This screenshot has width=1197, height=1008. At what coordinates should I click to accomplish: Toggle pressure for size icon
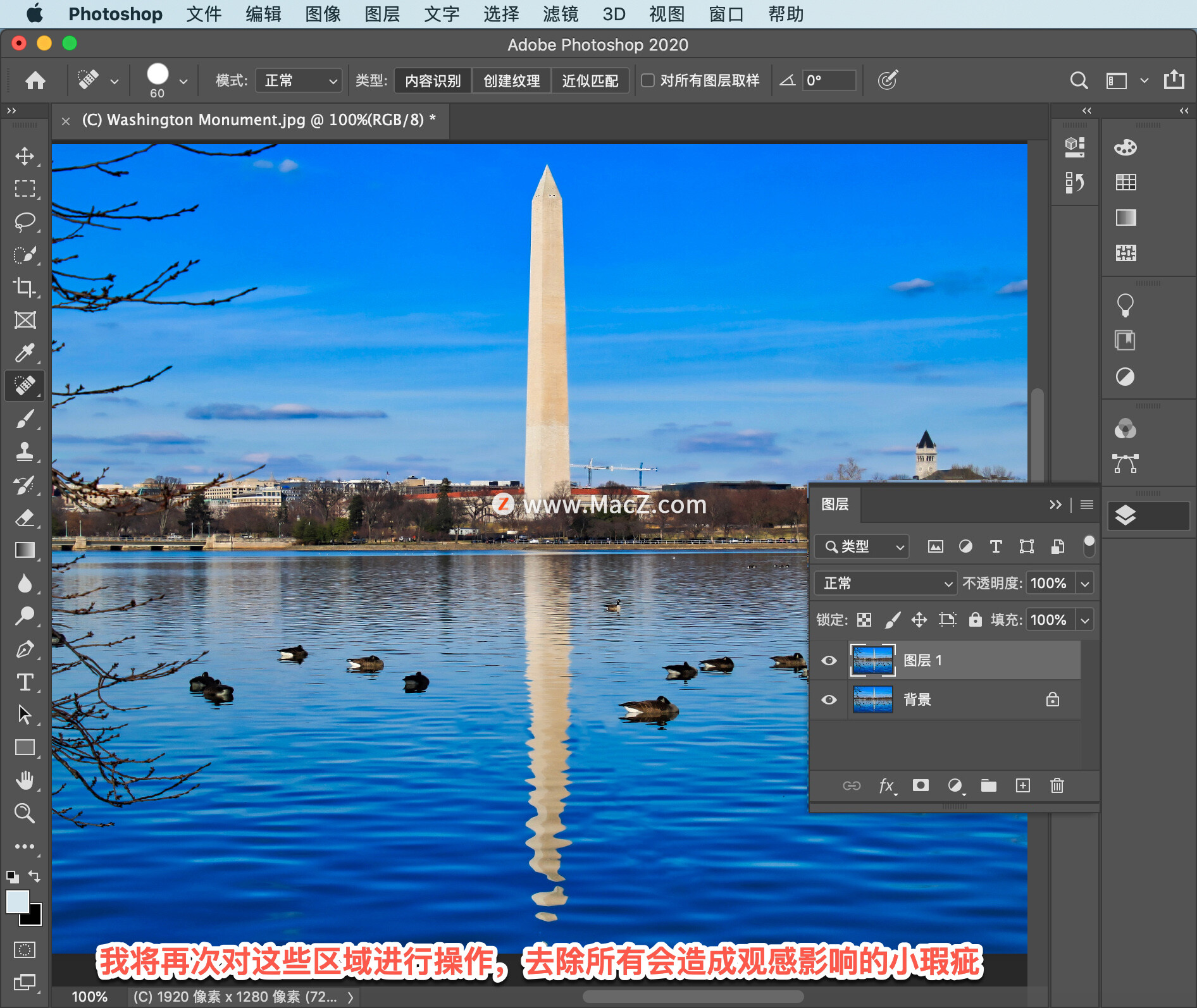click(x=888, y=80)
